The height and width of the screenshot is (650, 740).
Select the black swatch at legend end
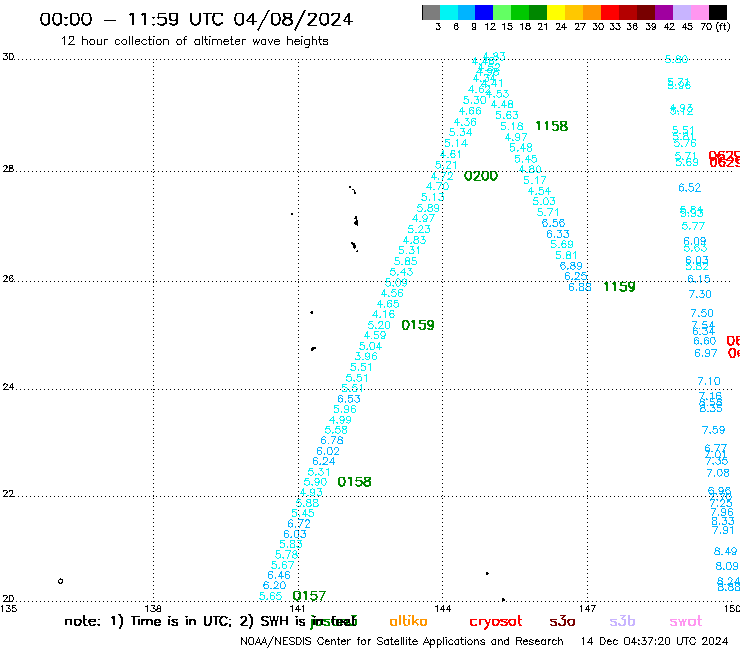click(x=717, y=12)
